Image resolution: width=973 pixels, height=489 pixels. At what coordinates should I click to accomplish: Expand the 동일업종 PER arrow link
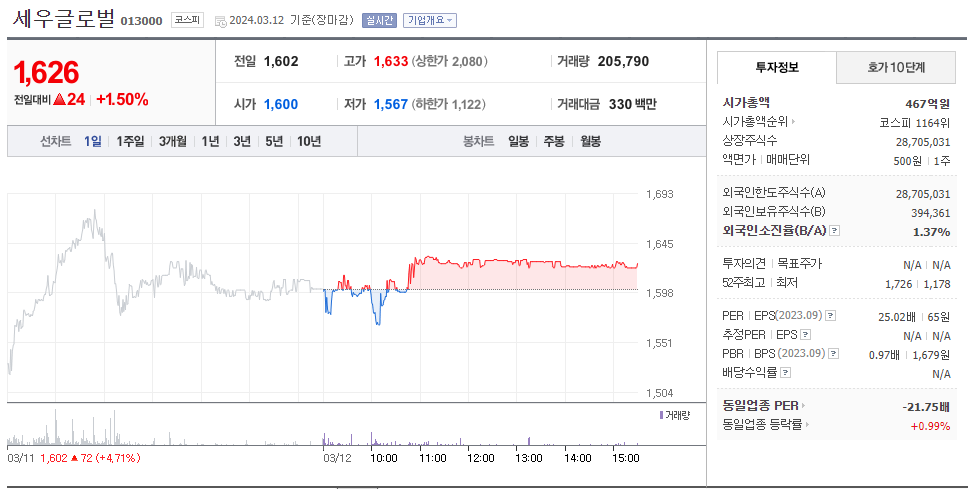pos(803,406)
